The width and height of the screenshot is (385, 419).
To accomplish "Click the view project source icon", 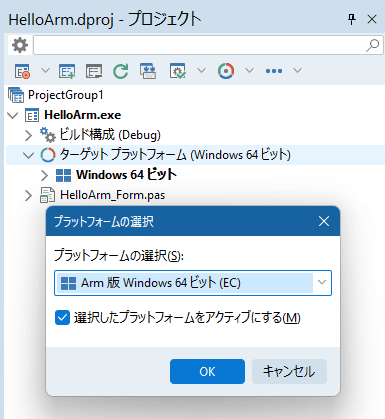I will [94, 71].
